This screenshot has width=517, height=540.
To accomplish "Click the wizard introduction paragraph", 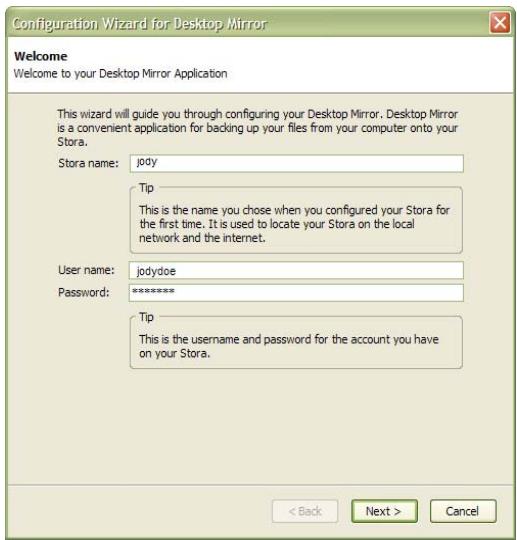I will click(x=258, y=128).
